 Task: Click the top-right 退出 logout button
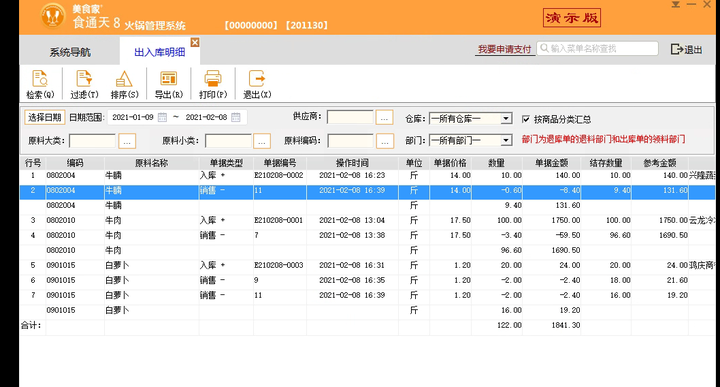pyautogui.click(x=686, y=49)
